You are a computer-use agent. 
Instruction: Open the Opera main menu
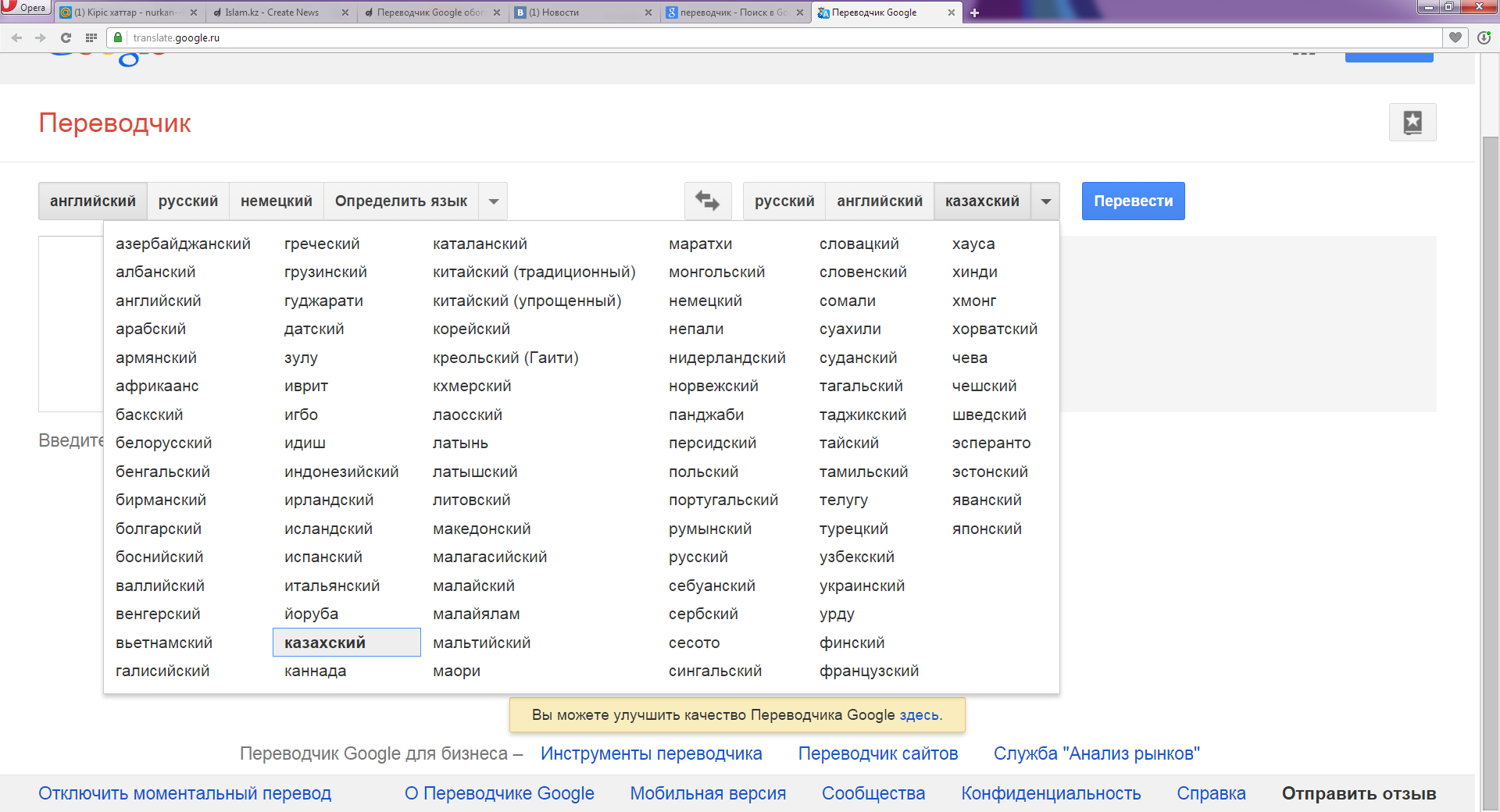click(25, 8)
